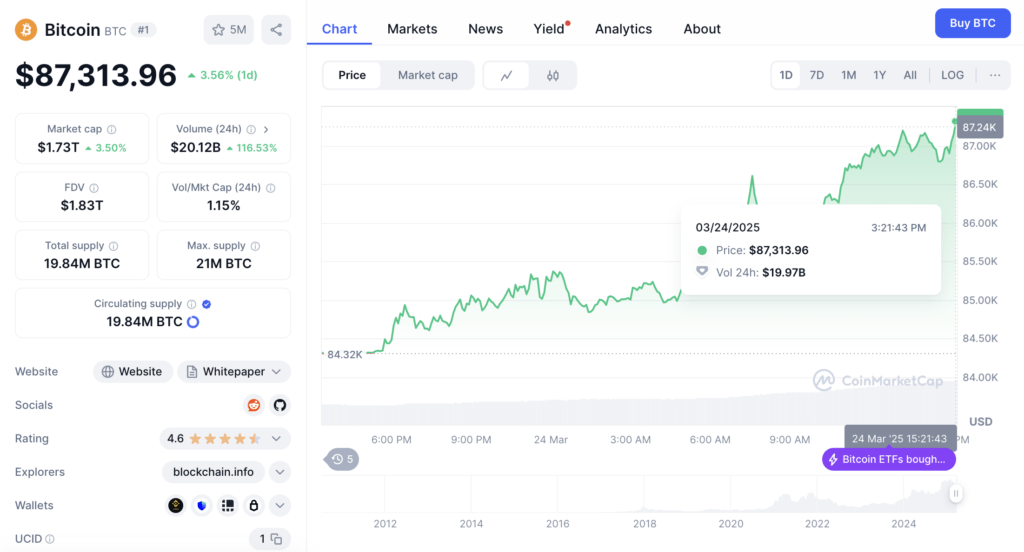This screenshot has width=1024, height=552.
Task: Open the third wallet icon with squares
Action: [227, 505]
